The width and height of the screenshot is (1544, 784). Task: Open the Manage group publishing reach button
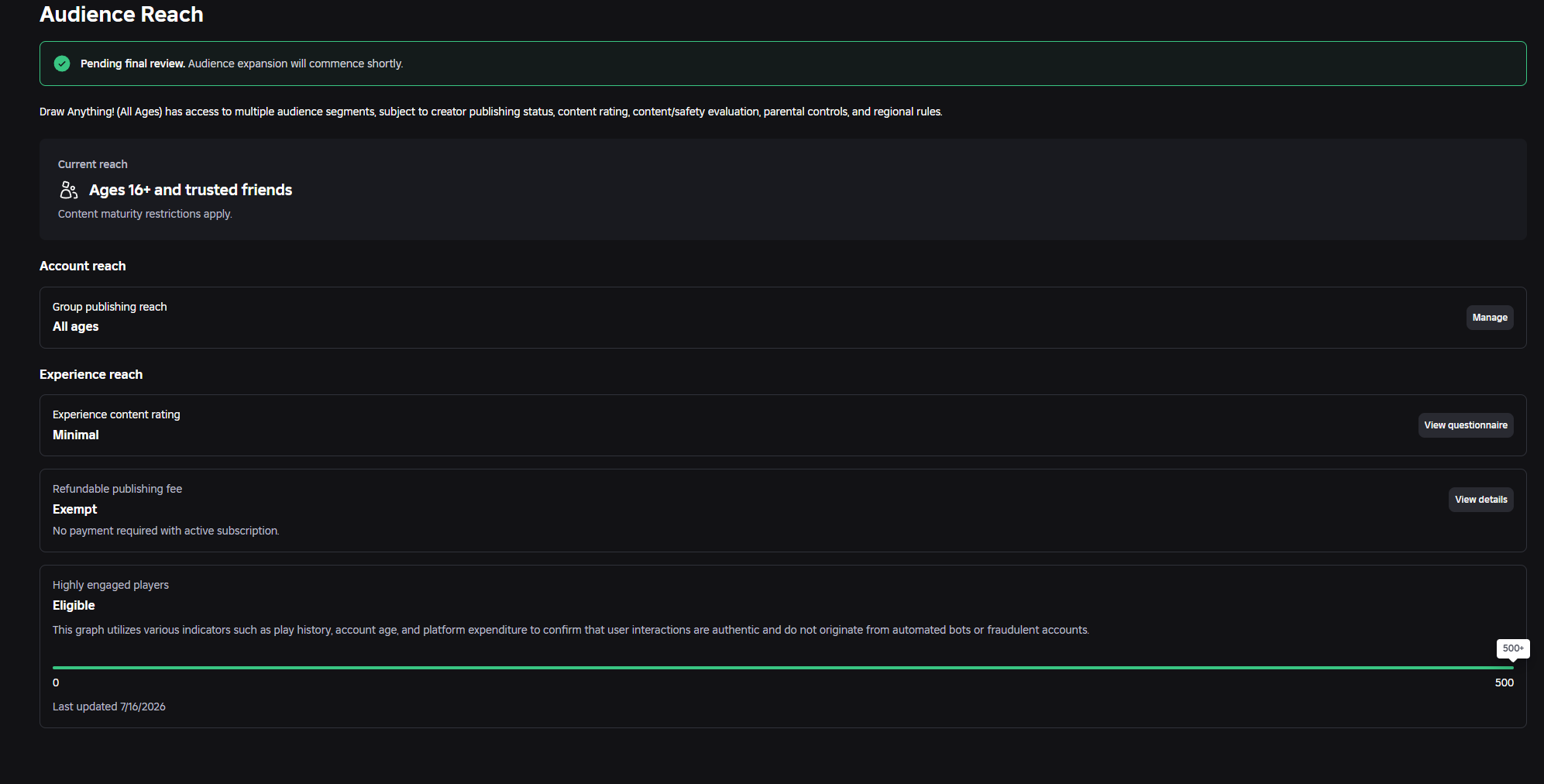tap(1490, 318)
